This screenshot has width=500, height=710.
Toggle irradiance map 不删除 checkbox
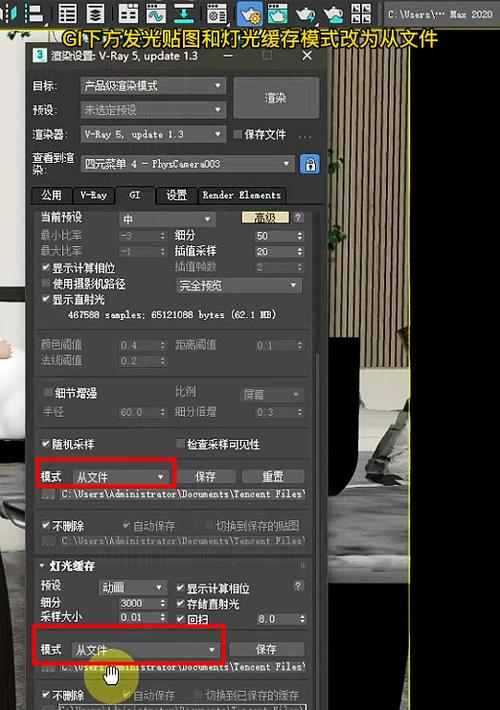click(45, 525)
